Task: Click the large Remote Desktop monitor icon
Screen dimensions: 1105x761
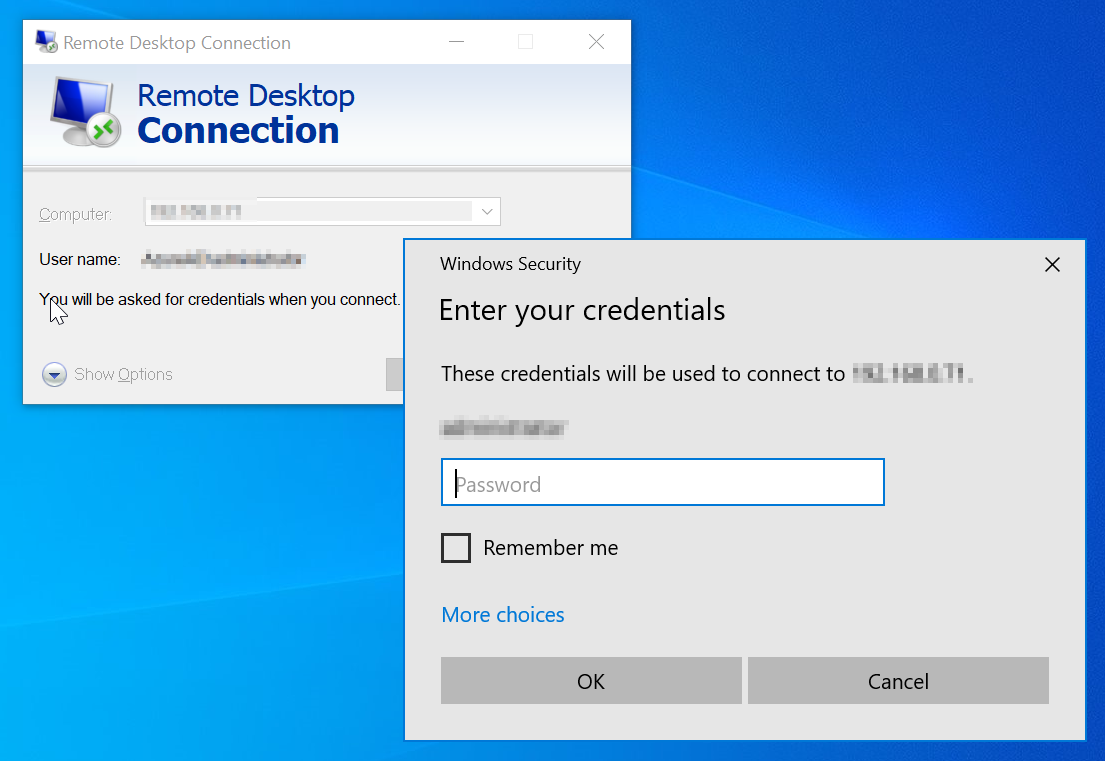Action: (x=85, y=112)
